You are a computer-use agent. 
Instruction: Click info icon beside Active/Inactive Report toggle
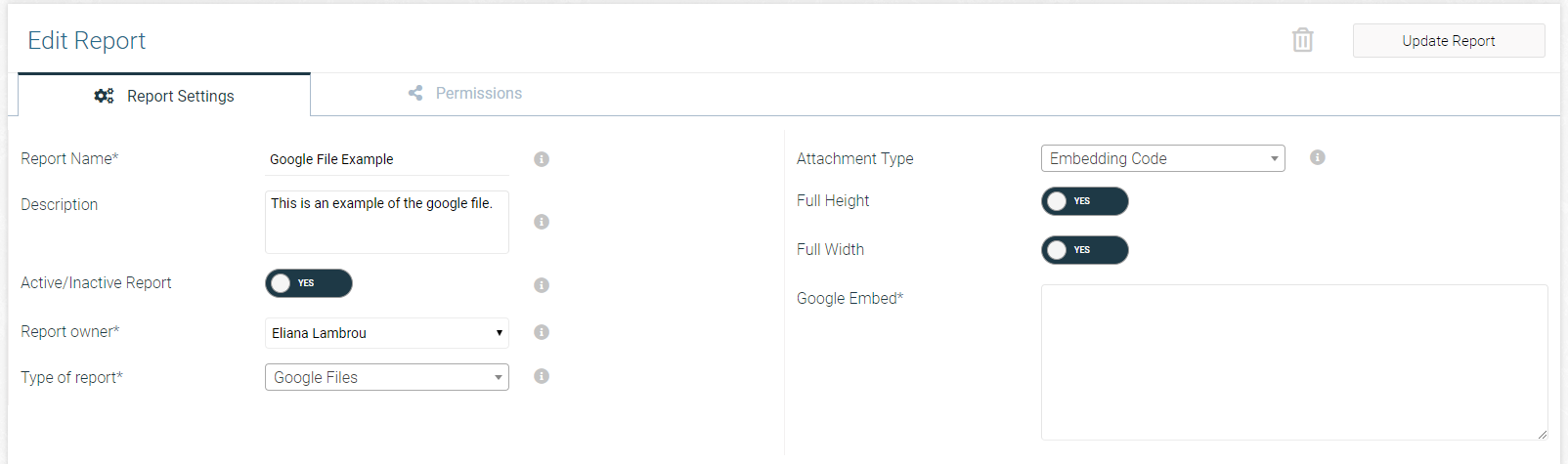542,285
